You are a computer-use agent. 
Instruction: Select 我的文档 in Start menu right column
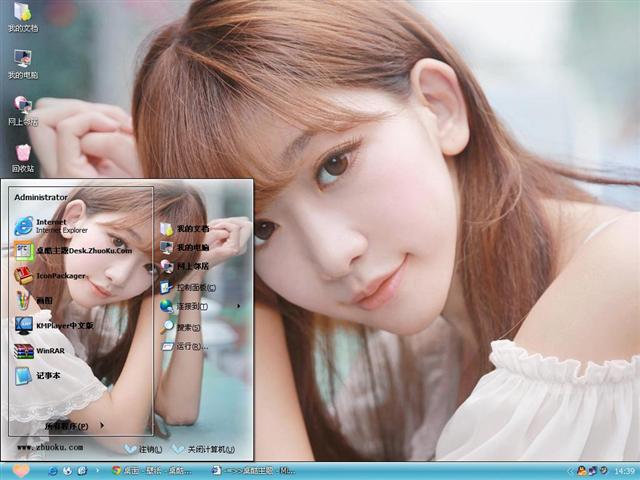[184, 229]
